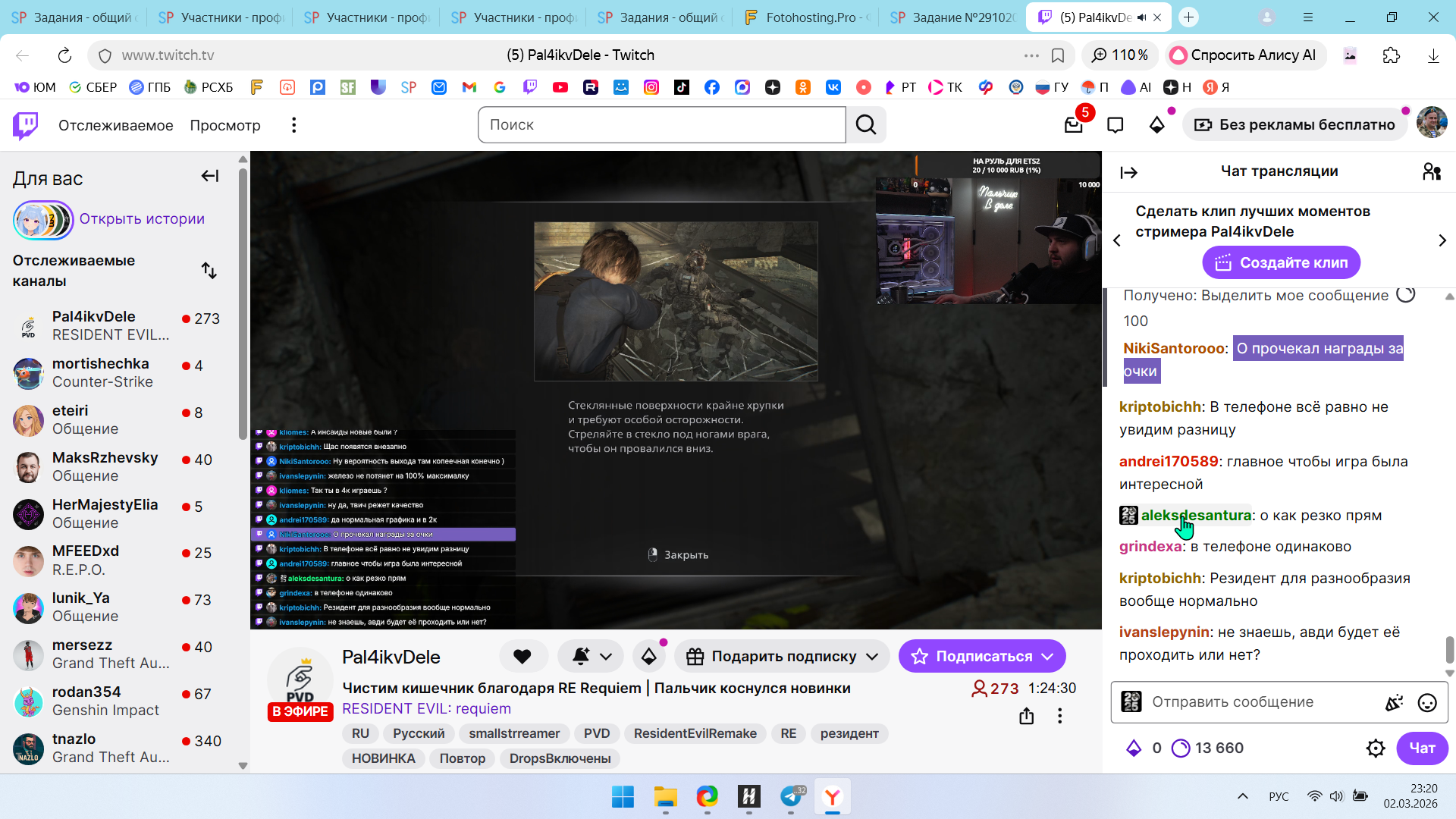Collapse the For You sidebar

(209, 177)
